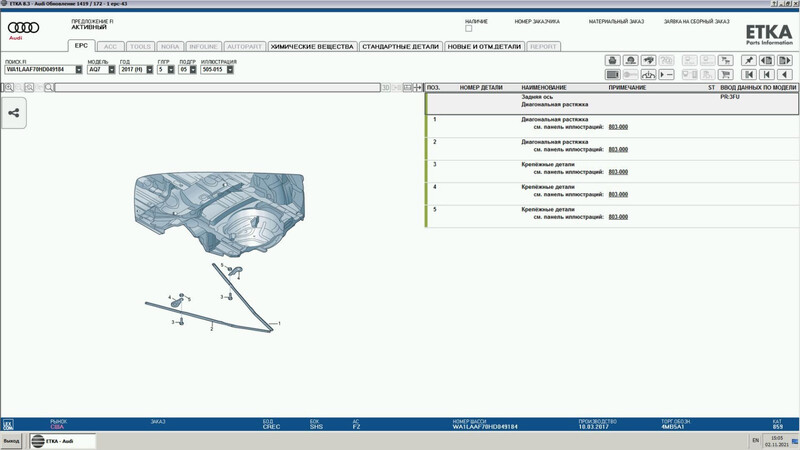Toggle the Наличие checkbox
The image size is (800, 450).
(x=468, y=29)
